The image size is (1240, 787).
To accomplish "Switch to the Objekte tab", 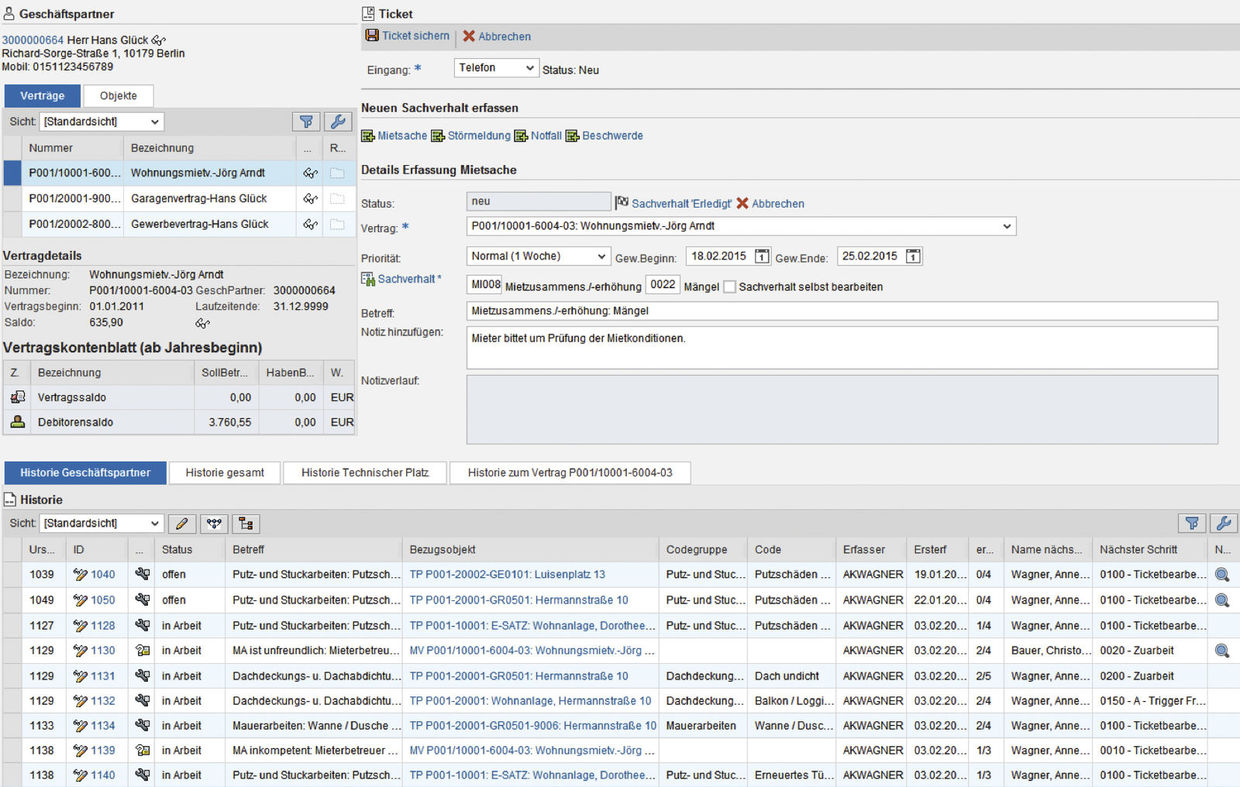I will pyautogui.click(x=118, y=96).
